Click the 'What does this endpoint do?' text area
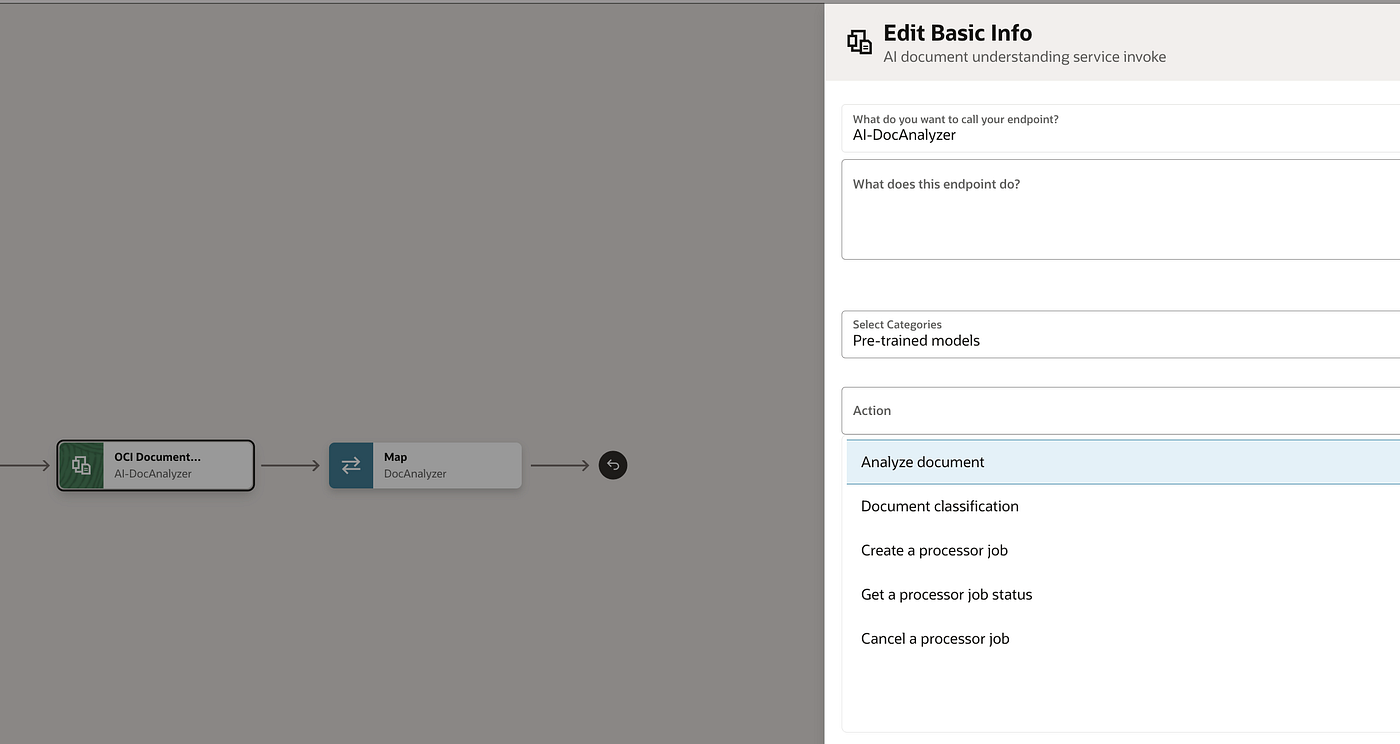Image resolution: width=1400 pixels, height=744 pixels. (x=1120, y=209)
